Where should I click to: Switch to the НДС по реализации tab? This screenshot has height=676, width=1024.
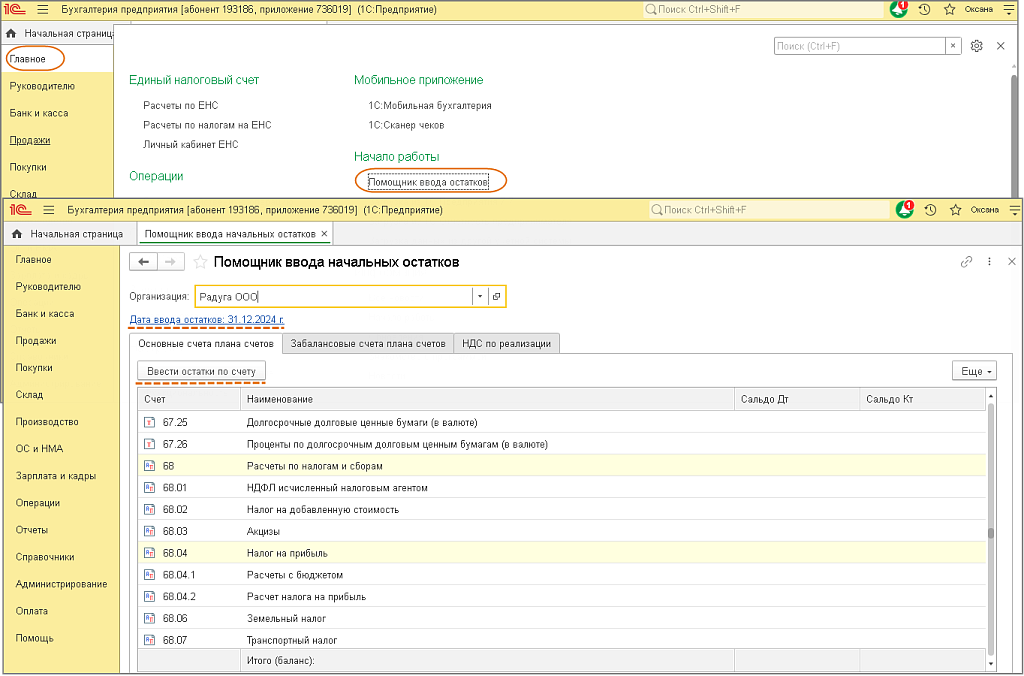[507, 344]
